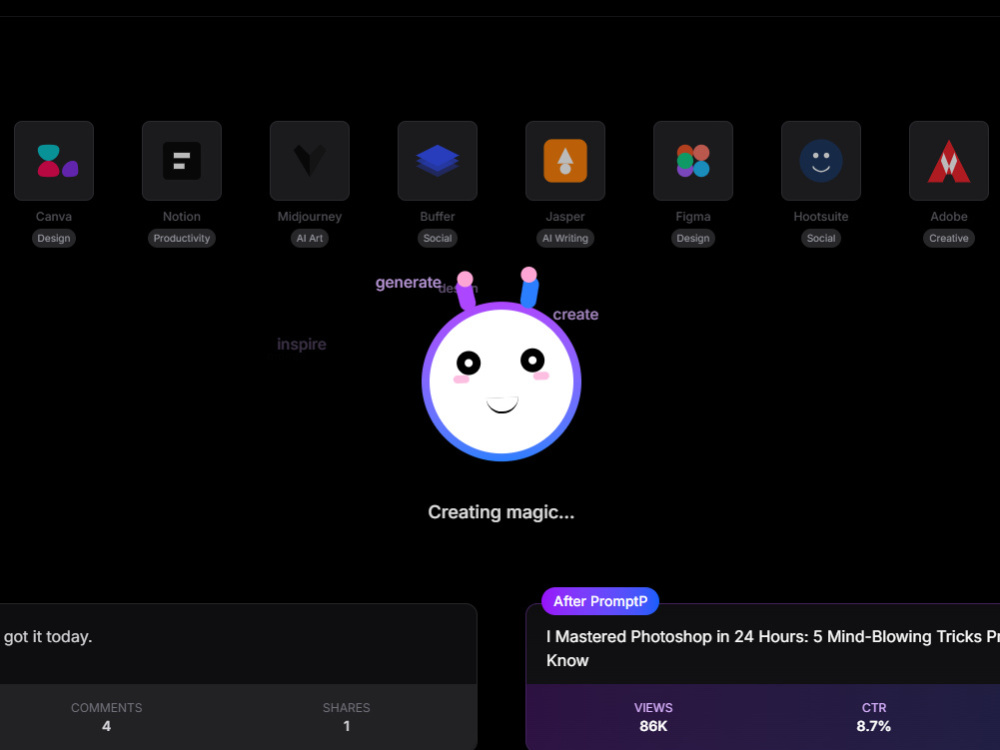Click the Canva label text
Image resolution: width=1000 pixels, height=750 pixels.
[54, 216]
